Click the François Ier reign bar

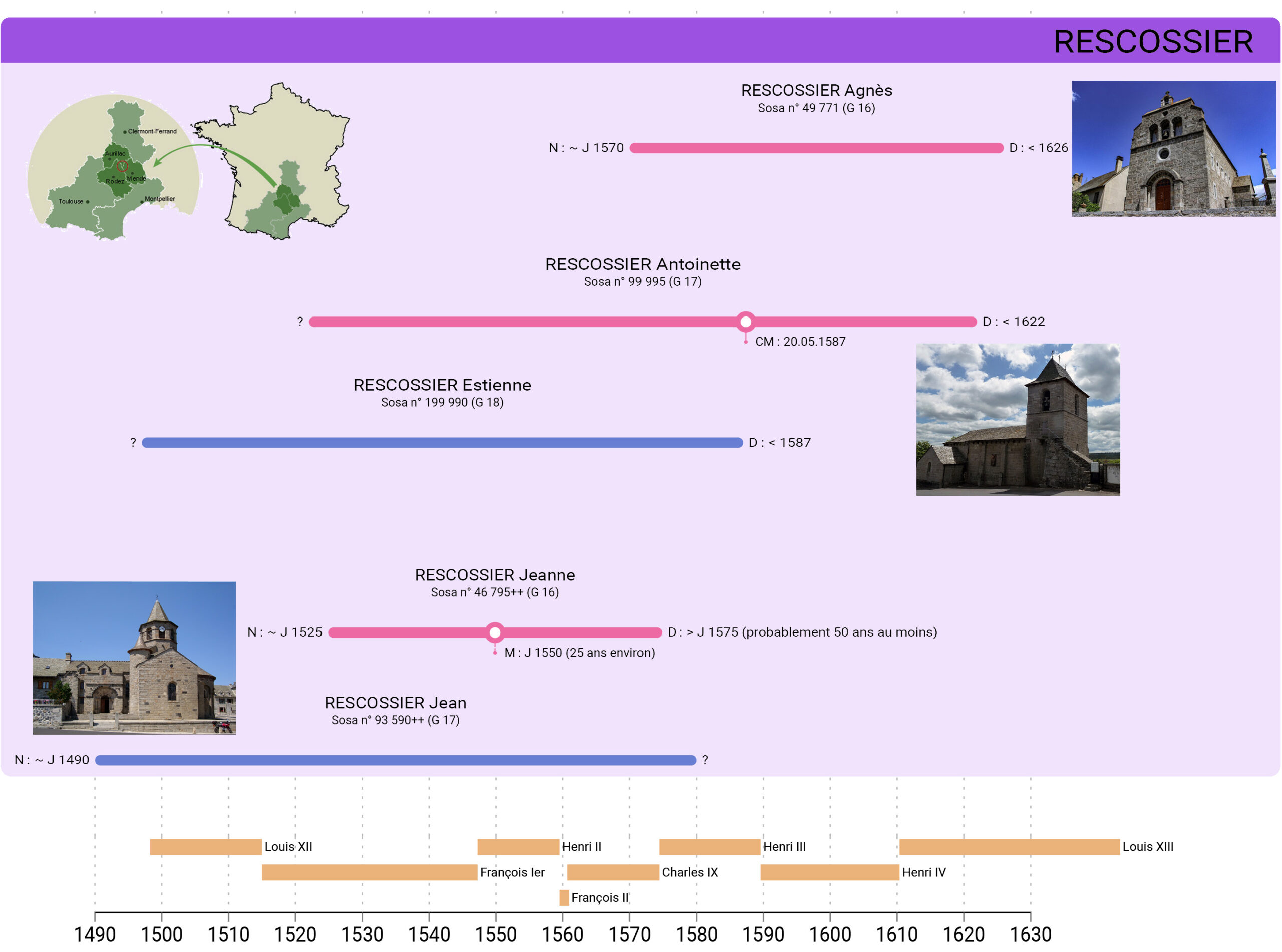coord(370,872)
